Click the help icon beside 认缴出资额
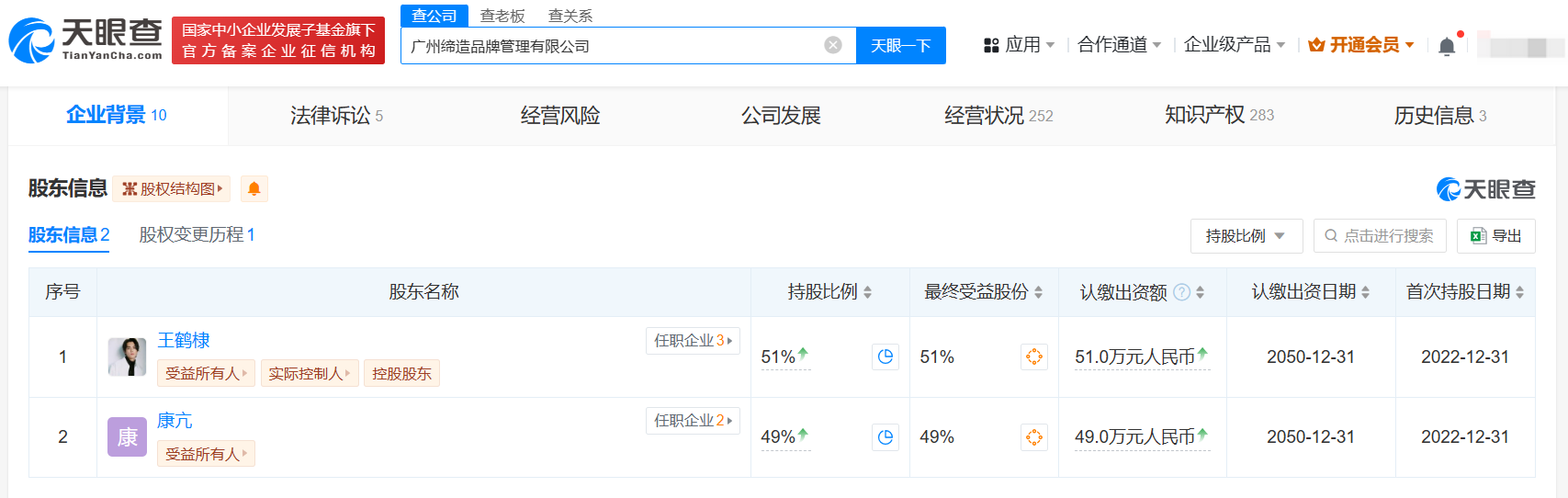Viewport: 1568px width, 498px height. point(1182,292)
